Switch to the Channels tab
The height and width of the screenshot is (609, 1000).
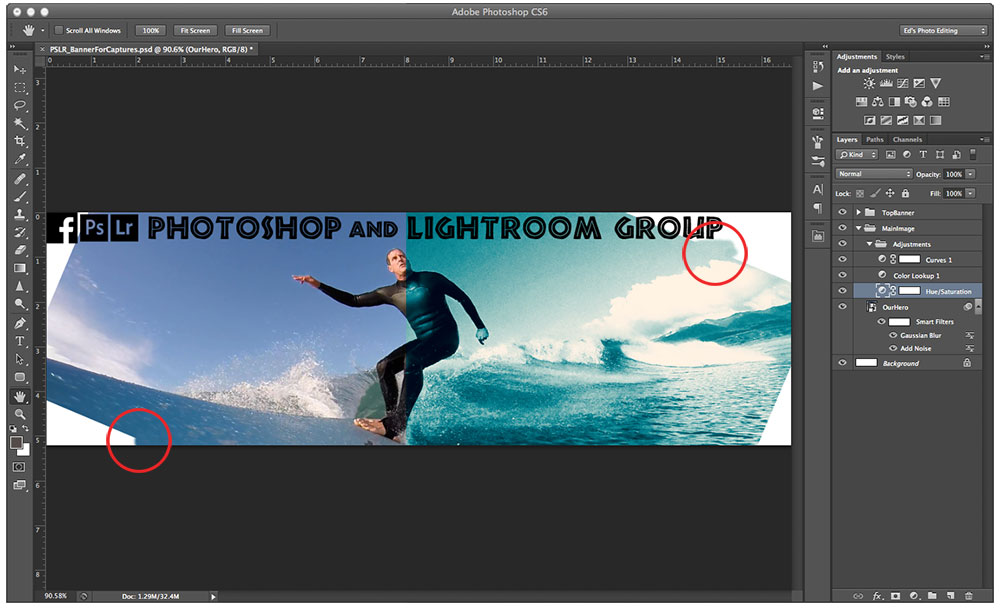(x=907, y=140)
